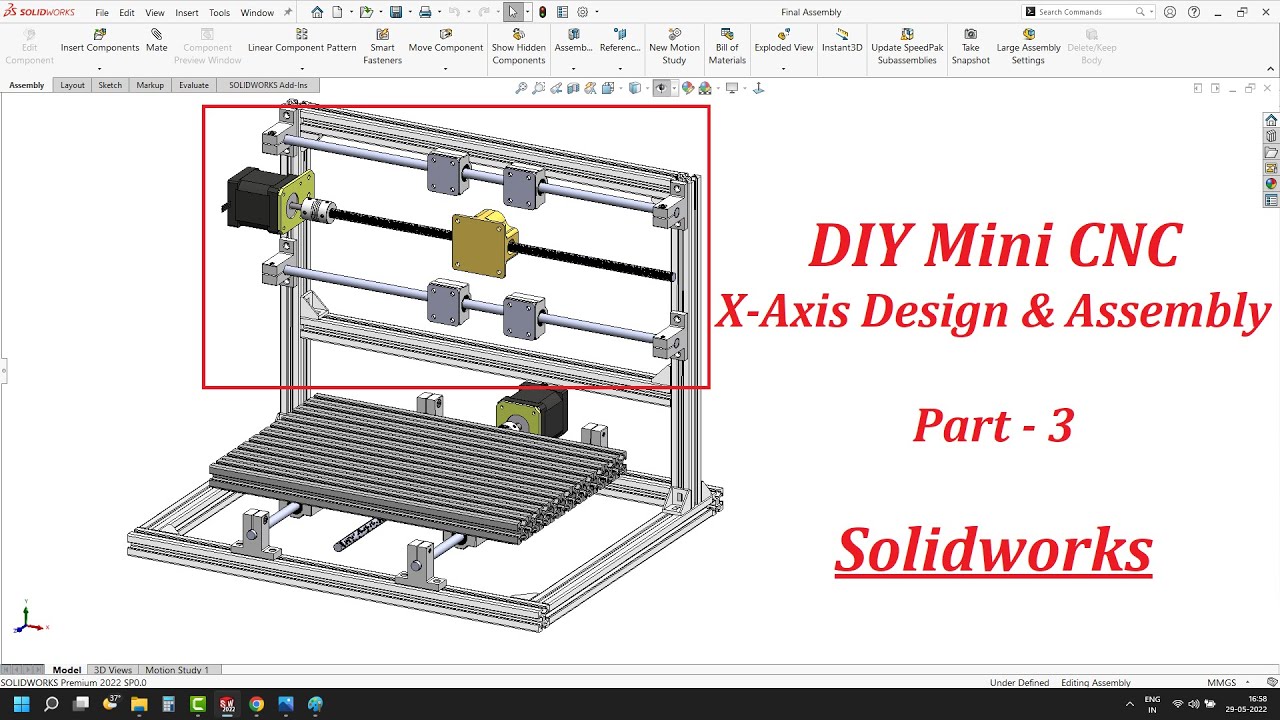Image resolution: width=1280 pixels, height=720 pixels.
Task: Expand the Linear Component Pattern dropdown arrow
Action: (302, 69)
